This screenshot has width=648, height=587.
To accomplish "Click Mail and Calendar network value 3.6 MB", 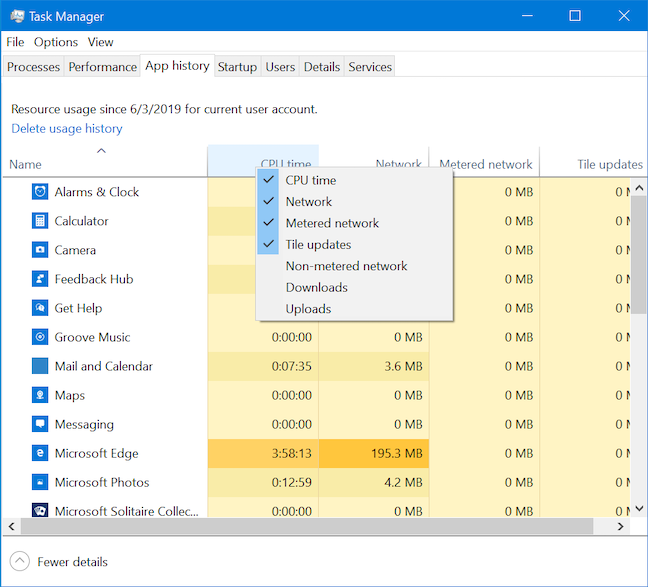I will coord(403,366).
